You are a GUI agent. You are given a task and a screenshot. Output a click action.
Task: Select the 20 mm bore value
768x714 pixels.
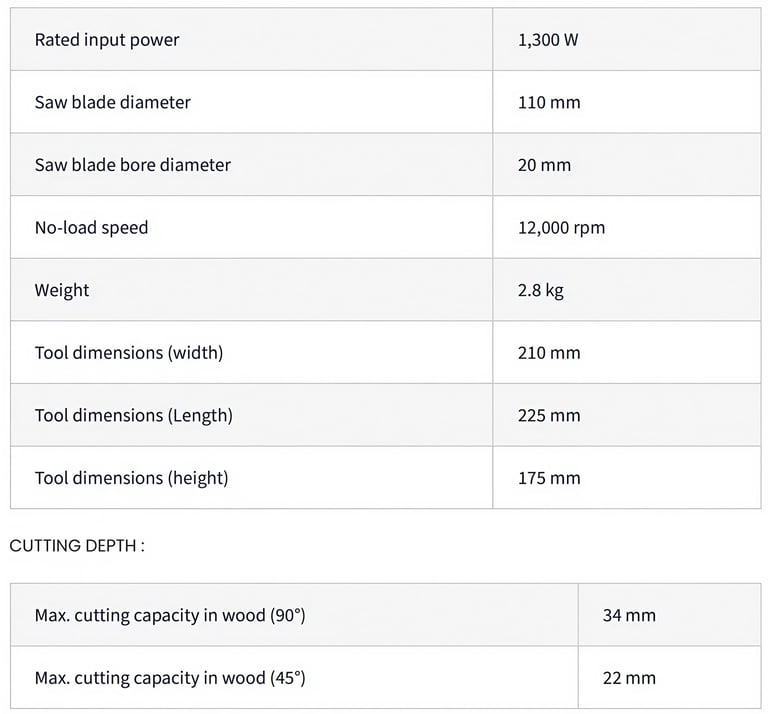[x=544, y=165]
